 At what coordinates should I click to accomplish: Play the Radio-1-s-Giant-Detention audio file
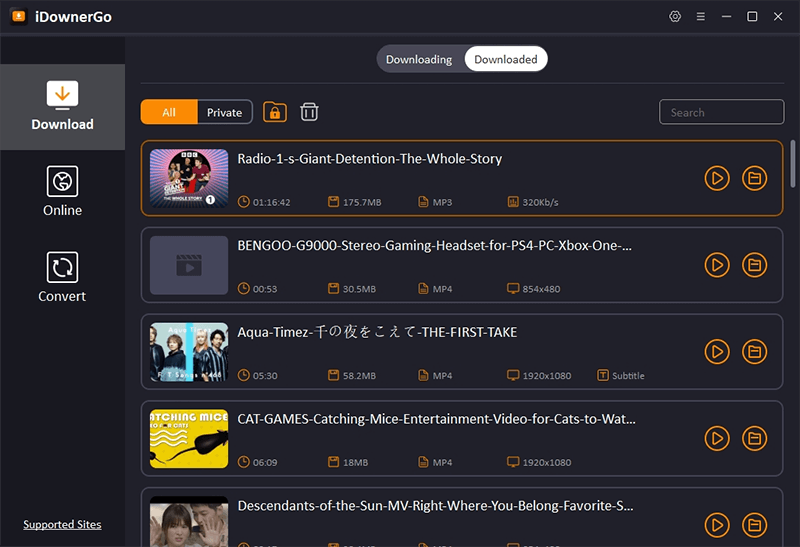coord(717,178)
